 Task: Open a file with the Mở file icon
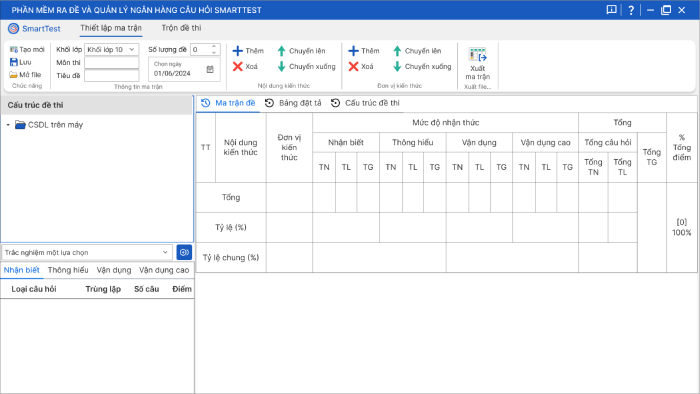pos(14,75)
